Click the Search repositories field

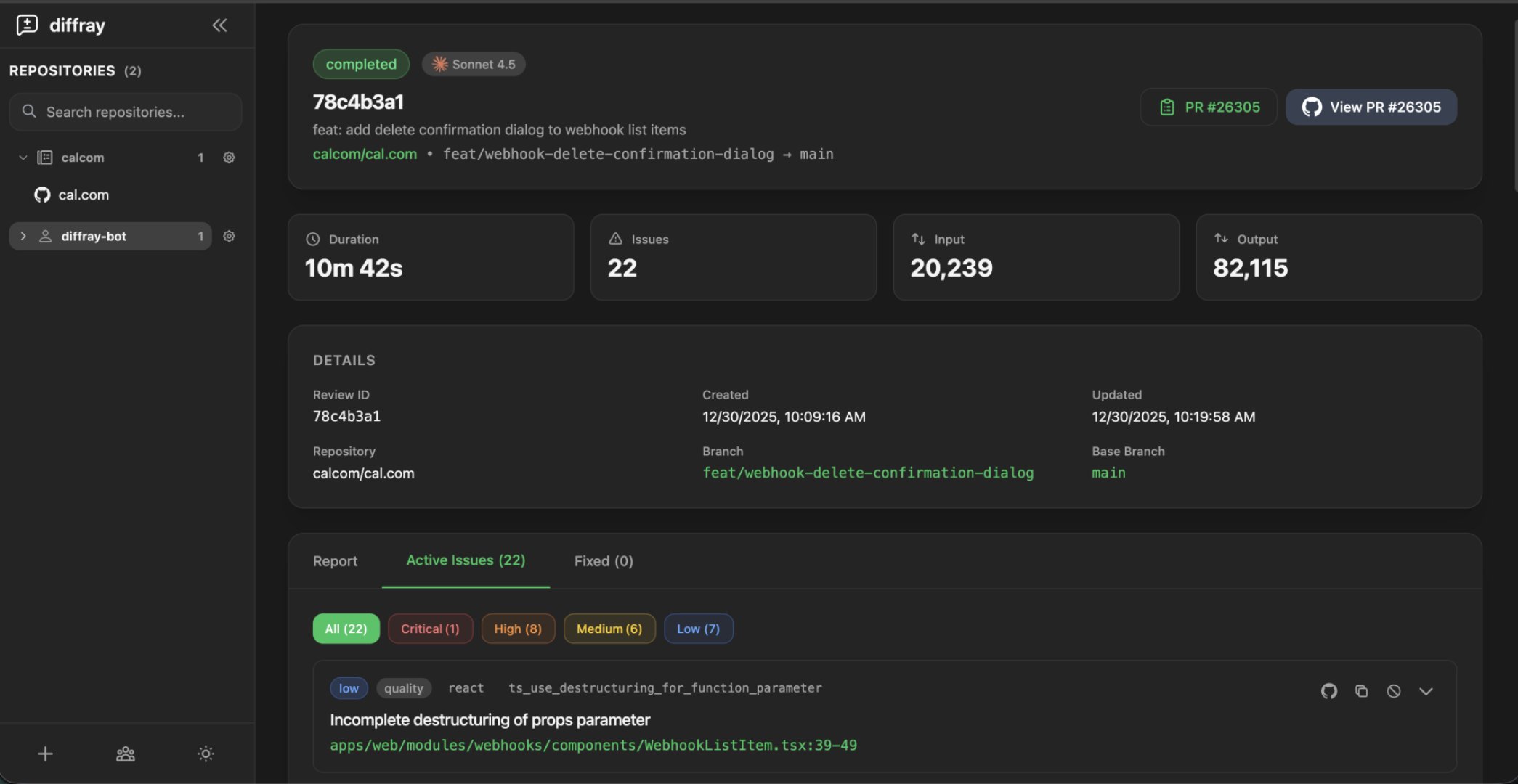point(125,112)
